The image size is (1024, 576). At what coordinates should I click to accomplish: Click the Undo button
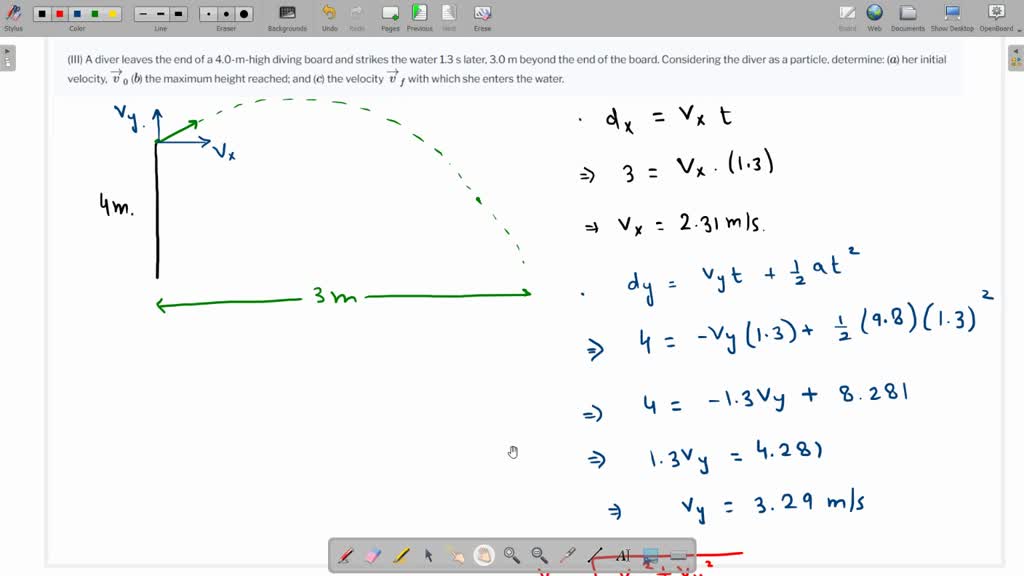pyautogui.click(x=329, y=15)
